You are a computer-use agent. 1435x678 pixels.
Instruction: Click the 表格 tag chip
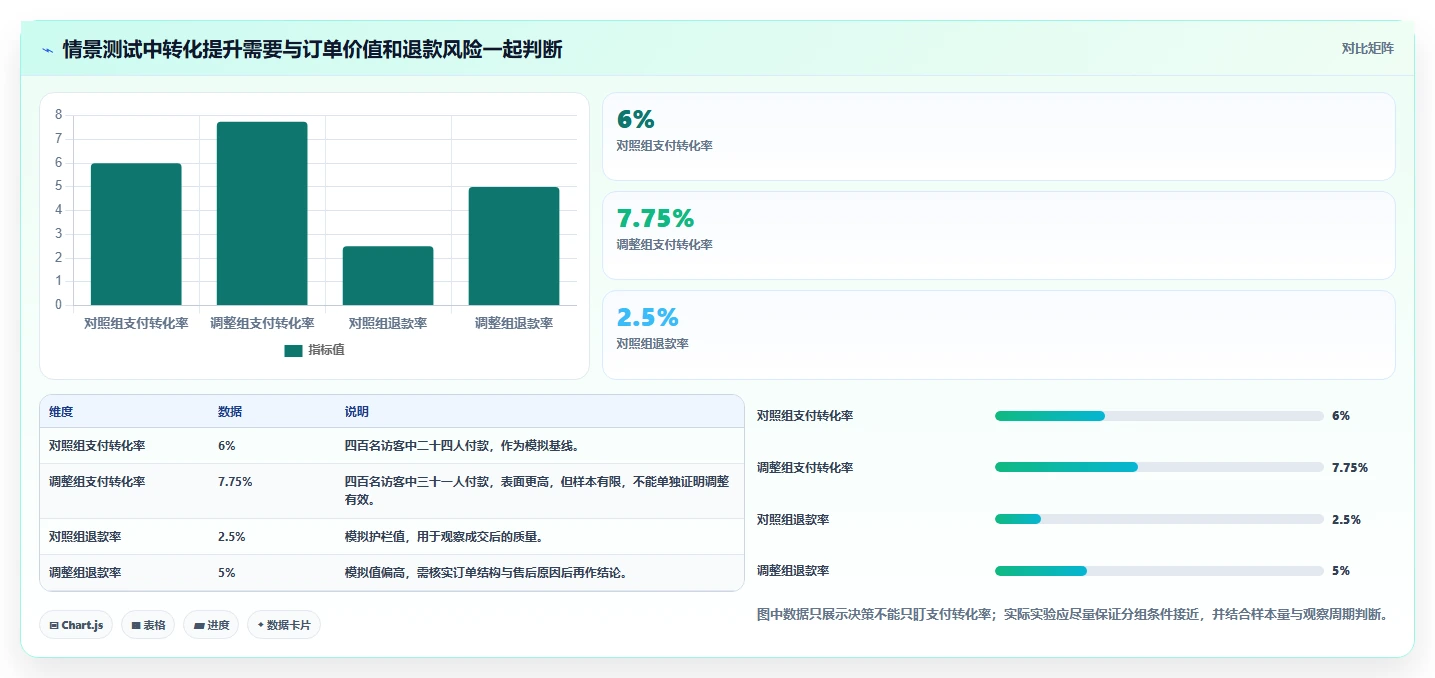pyautogui.click(x=149, y=625)
